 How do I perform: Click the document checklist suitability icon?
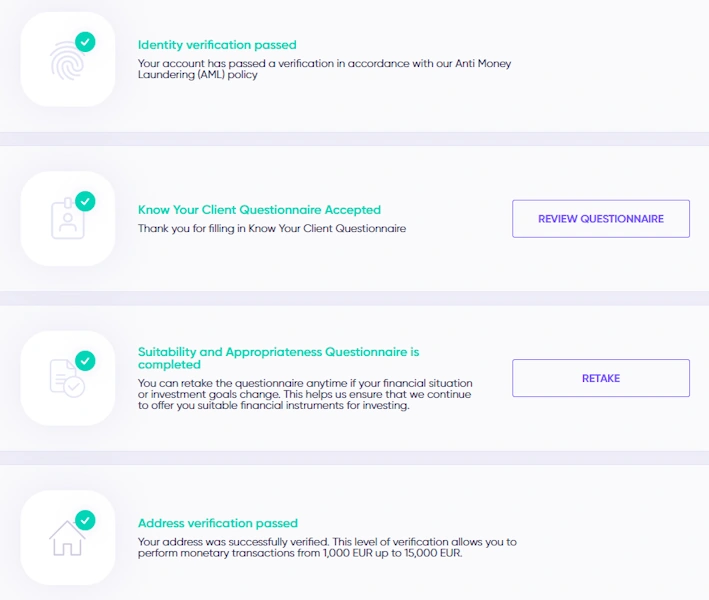pyautogui.click(x=65, y=378)
